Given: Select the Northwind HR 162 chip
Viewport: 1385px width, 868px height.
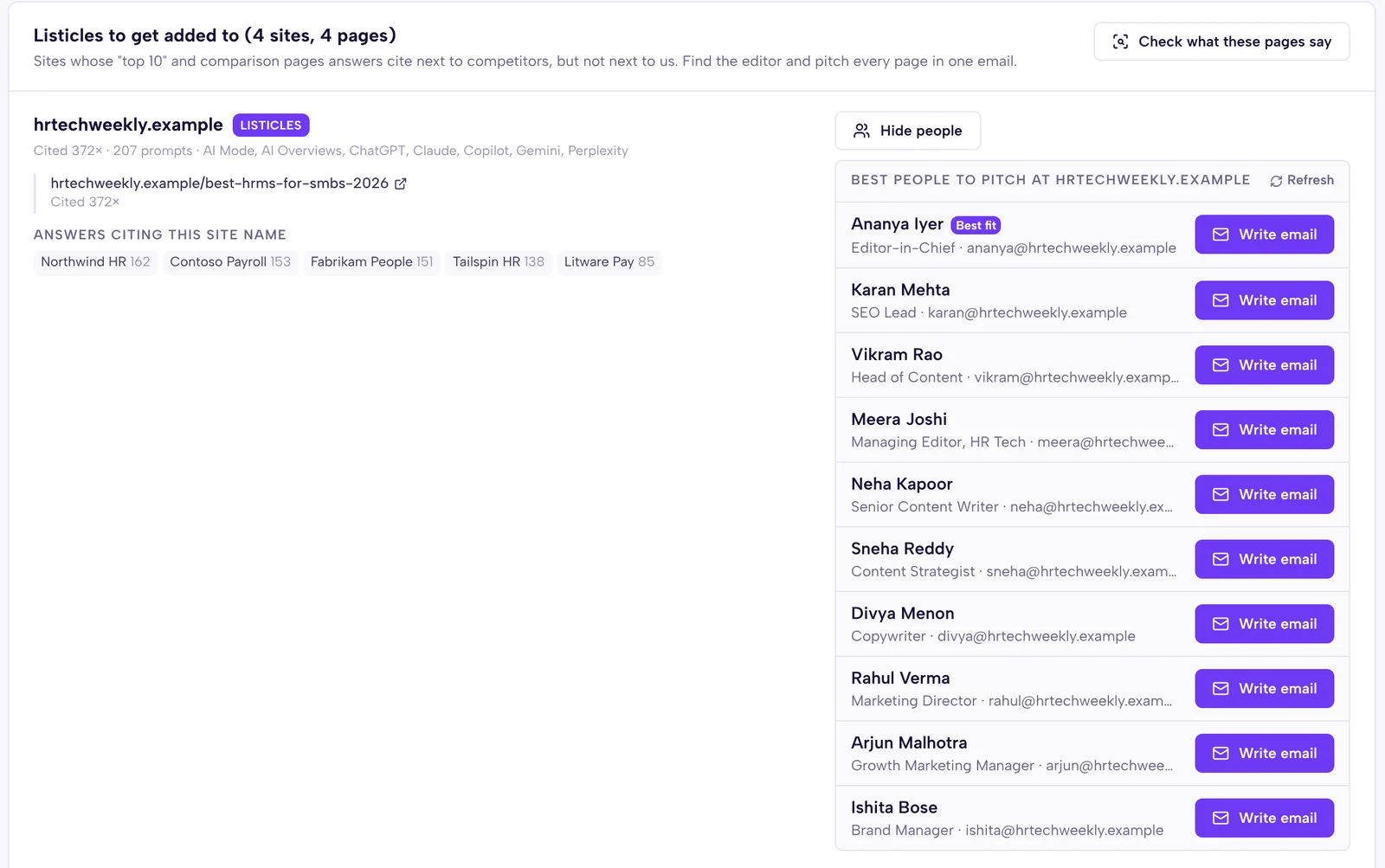Looking at the screenshot, I should tap(95, 262).
